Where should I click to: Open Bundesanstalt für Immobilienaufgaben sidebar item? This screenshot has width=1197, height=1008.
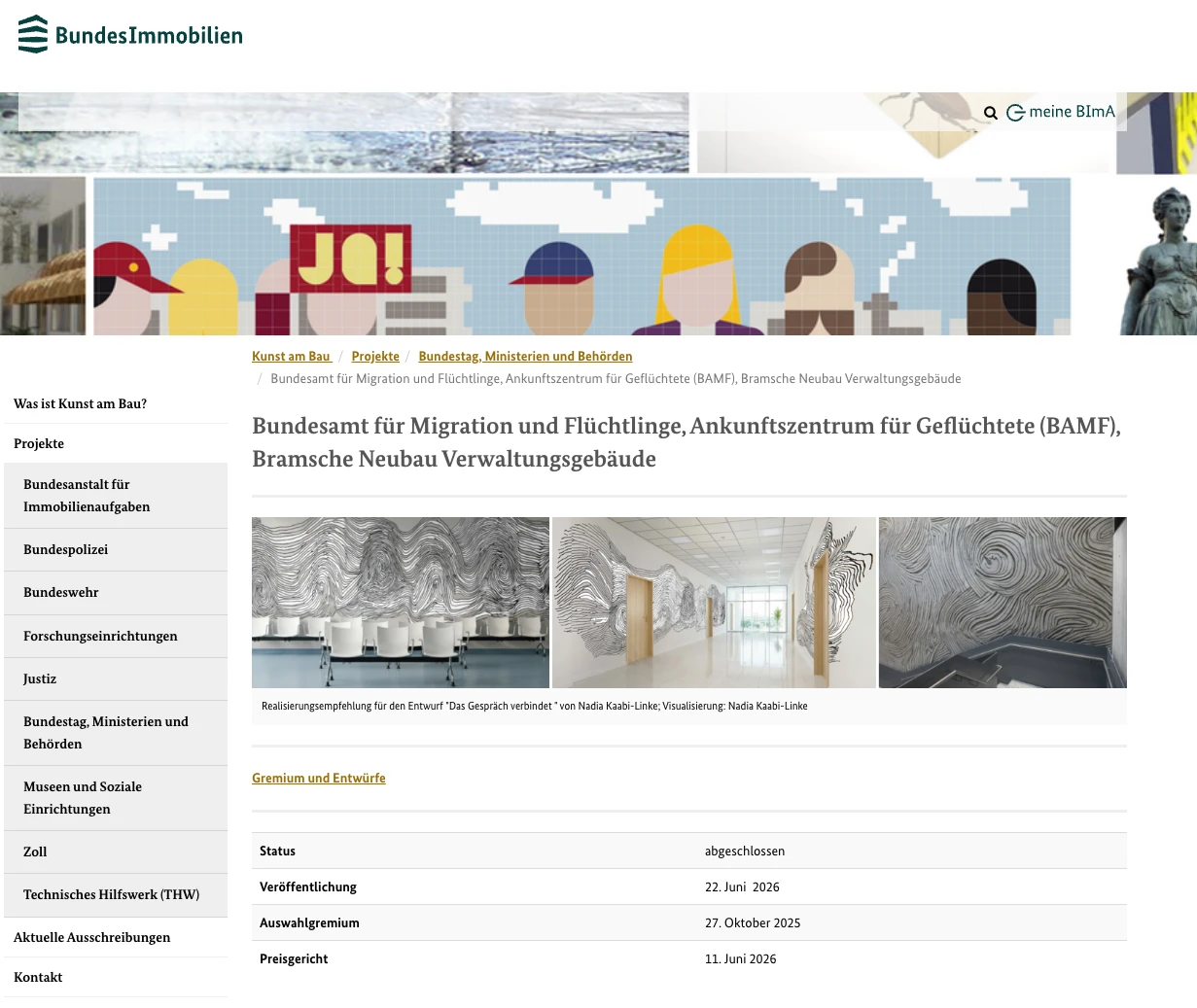(116, 496)
